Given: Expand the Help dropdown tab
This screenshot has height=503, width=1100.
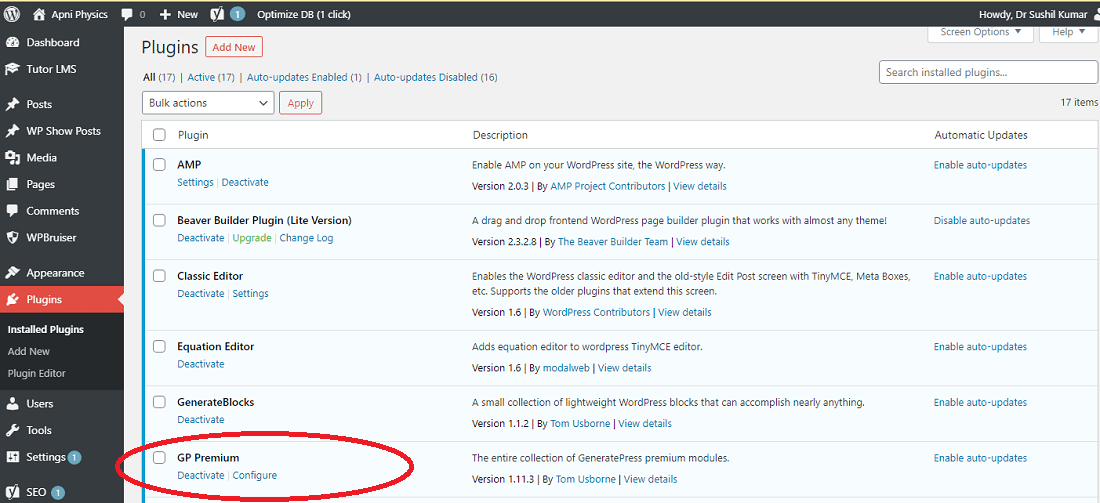Looking at the screenshot, I should pos(1068,32).
